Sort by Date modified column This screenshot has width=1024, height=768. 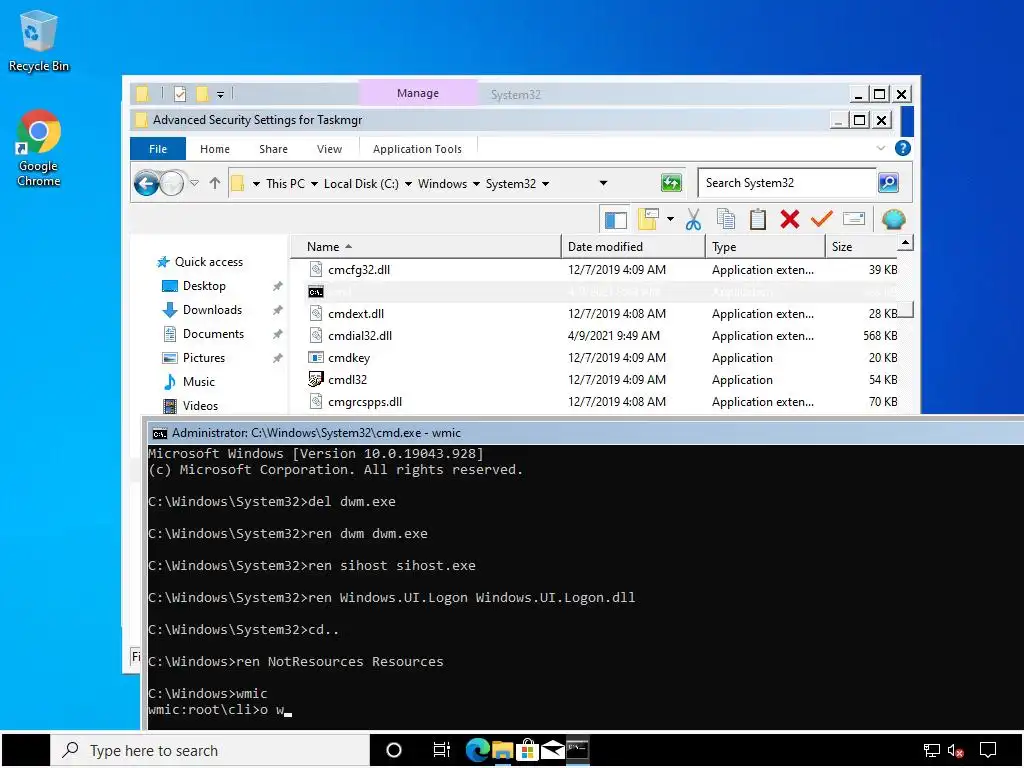(x=633, y=247)
